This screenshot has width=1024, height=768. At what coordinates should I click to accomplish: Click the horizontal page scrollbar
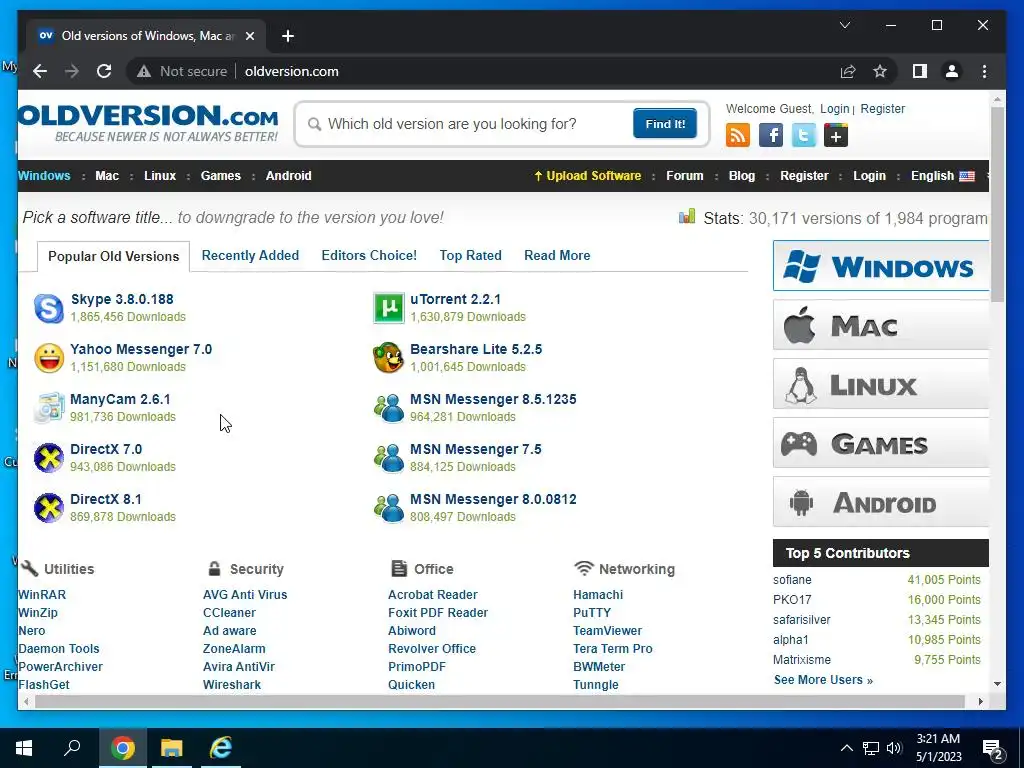click(x=500, y=701)
